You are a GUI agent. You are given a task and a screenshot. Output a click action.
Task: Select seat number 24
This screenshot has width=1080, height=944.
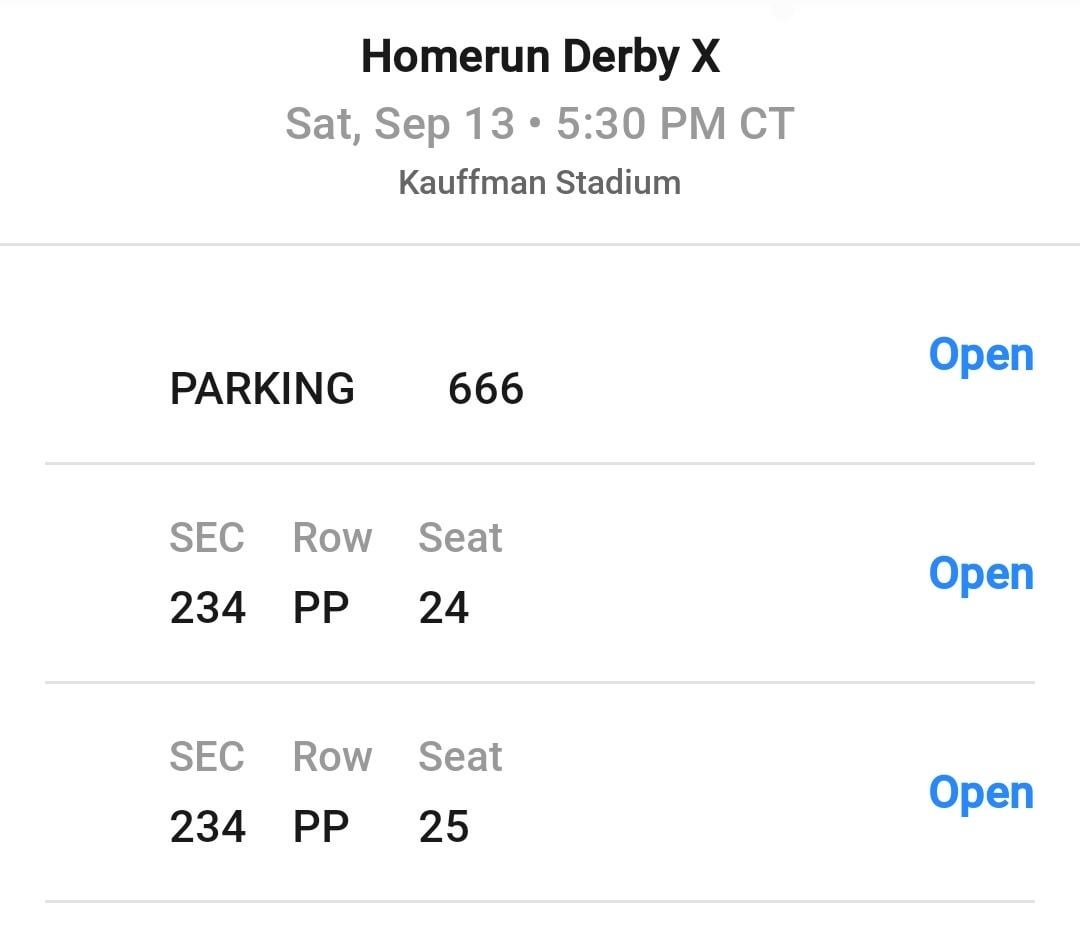click(x=442, y=607)
